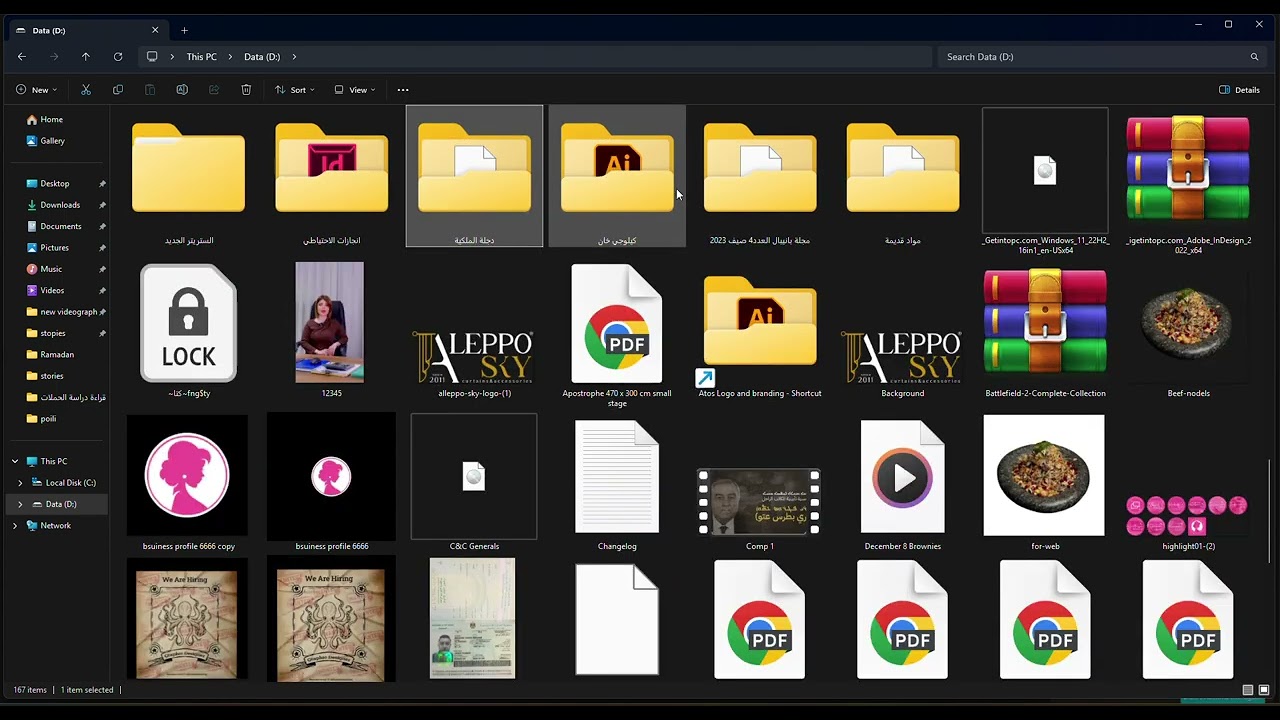Image resolution: width=1280 pixels, height=720 pixels.
Task: Select the LOCK file icon
Action: coord(189,323)
